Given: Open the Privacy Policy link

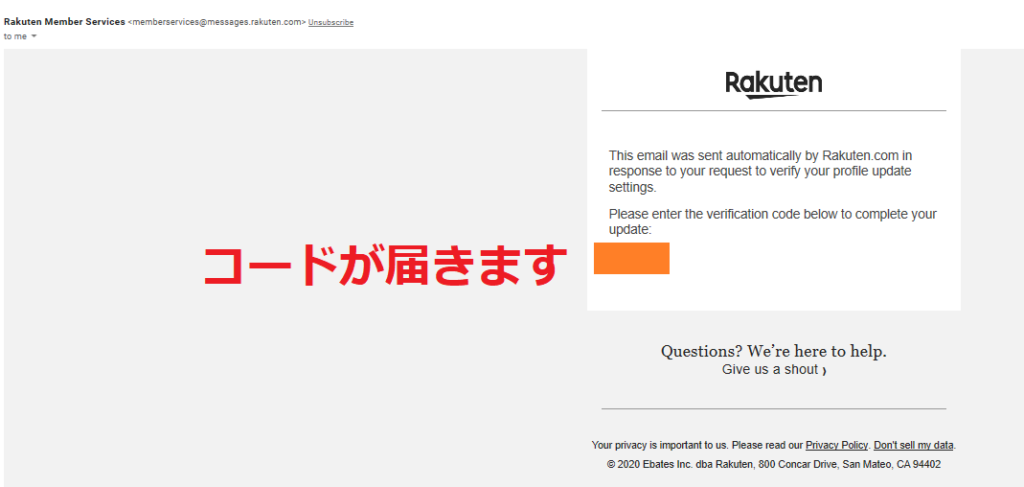Looking at the screenshot, I should [x=837, y=445].
